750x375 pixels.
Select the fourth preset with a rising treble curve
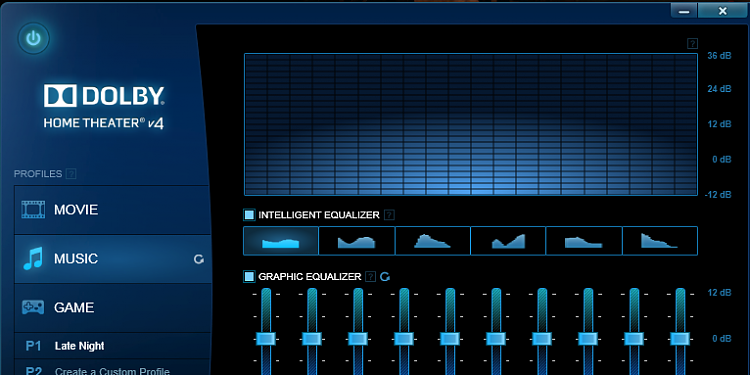tap(508, 241)
